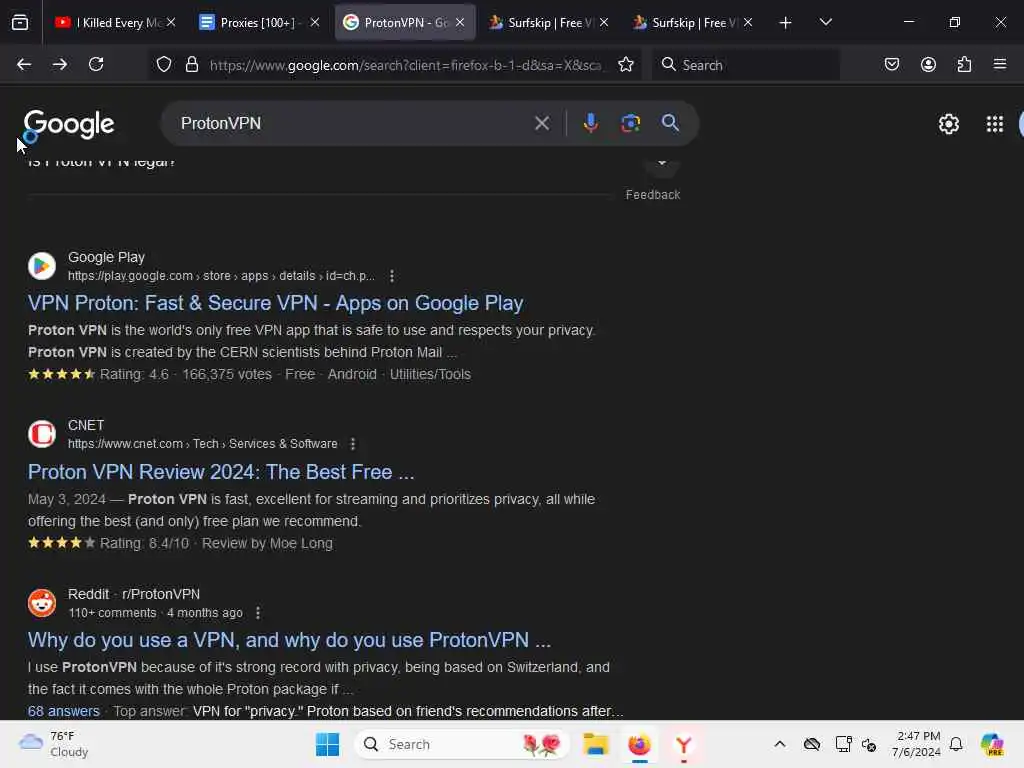Open Firefox View (list tabs) icon
The width and height of the screenshot is (1024, 768).
[20, 23]
